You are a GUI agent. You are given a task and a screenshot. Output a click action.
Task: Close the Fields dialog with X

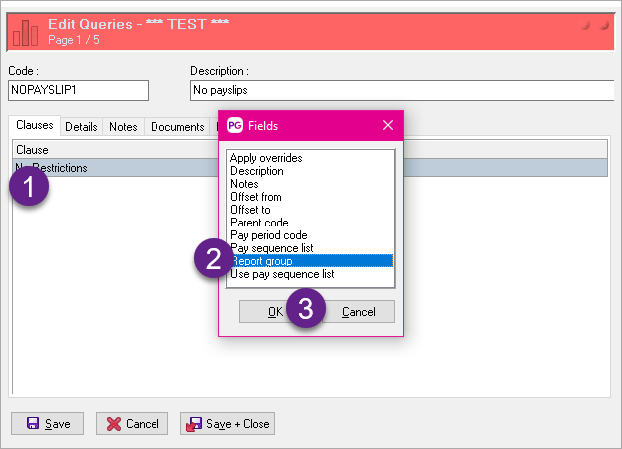(x=388, y=125)
